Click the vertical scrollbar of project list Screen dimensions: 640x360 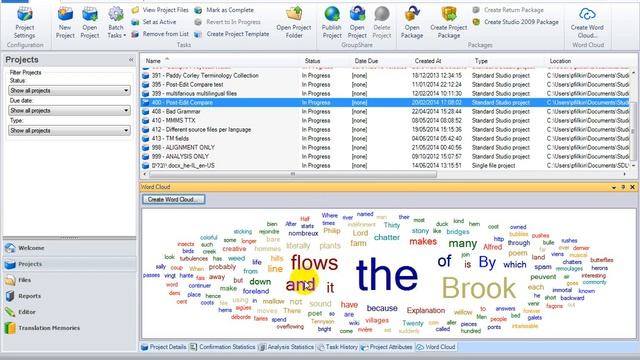[x=633, y=131]
